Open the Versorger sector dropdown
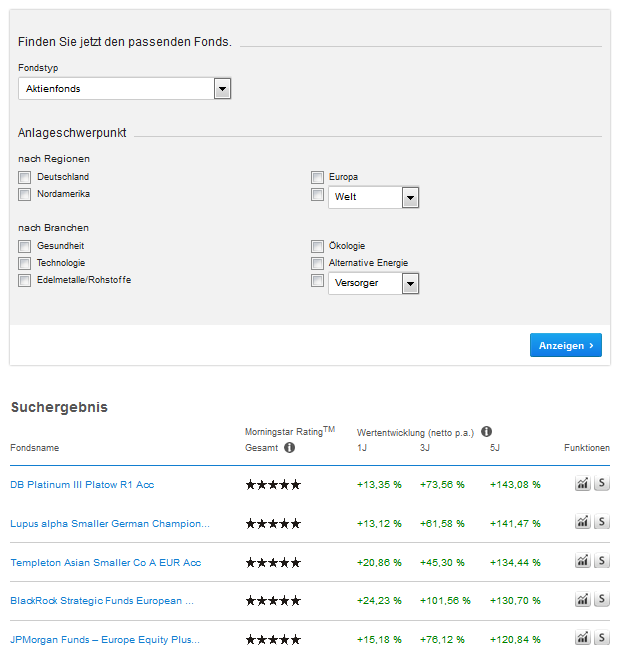The height and width of the screenshot is (654, 619). pyautogui.click(x=410, y=284)
